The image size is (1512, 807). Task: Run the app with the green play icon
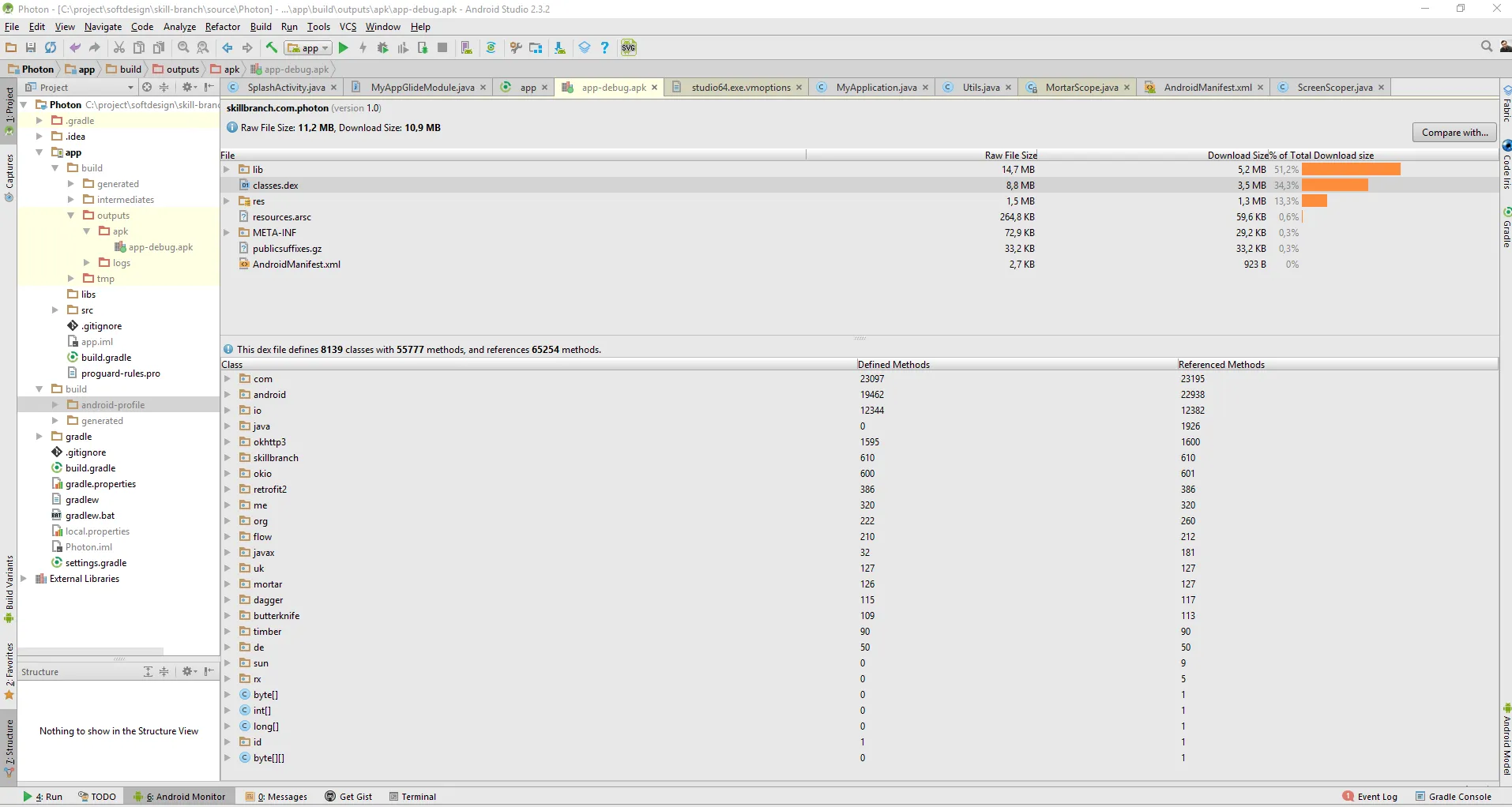pos(344,48)
